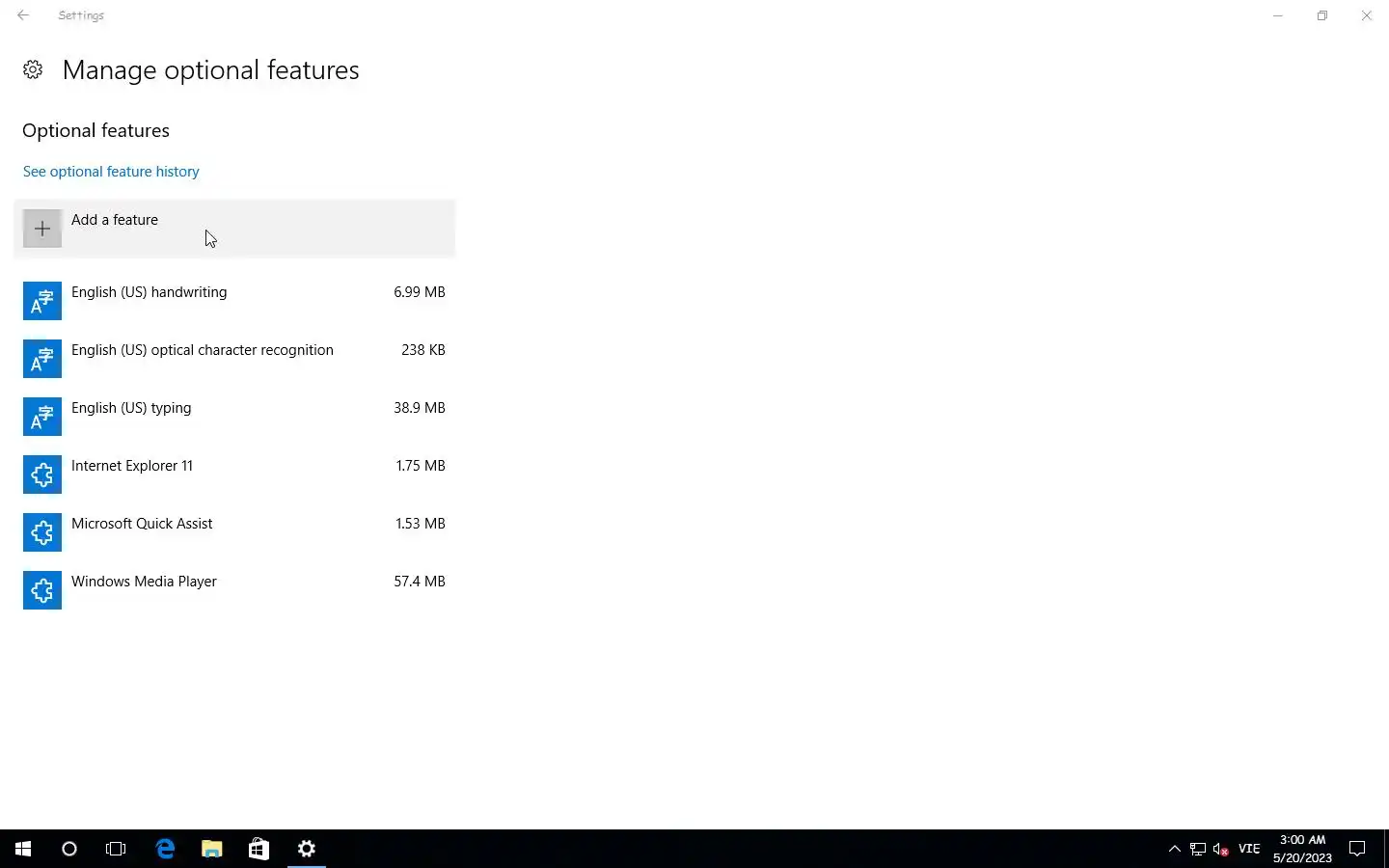1389x868 pixels.
Task: Click the 1.53 MB size value
Action: (x=421, y=524)
